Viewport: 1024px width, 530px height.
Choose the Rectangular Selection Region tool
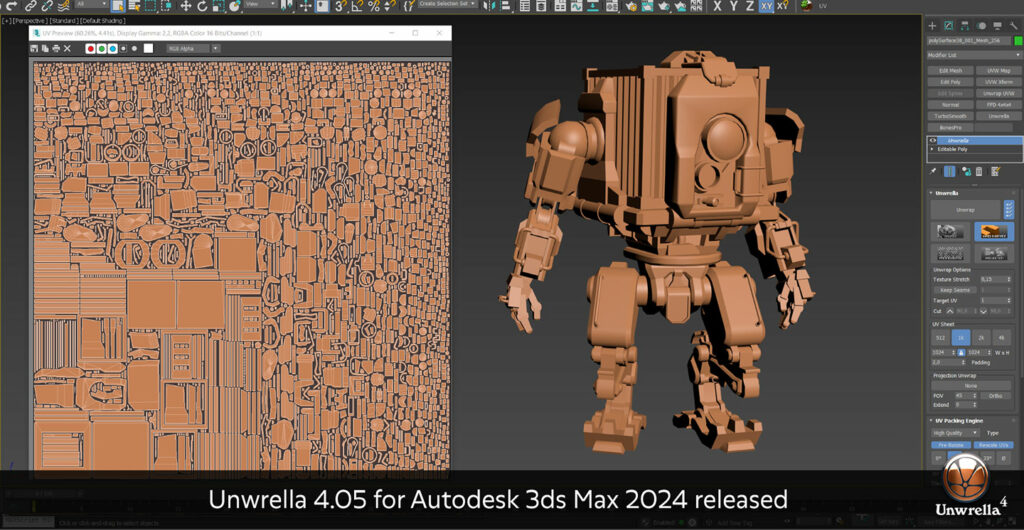click(x=151, y=6)
